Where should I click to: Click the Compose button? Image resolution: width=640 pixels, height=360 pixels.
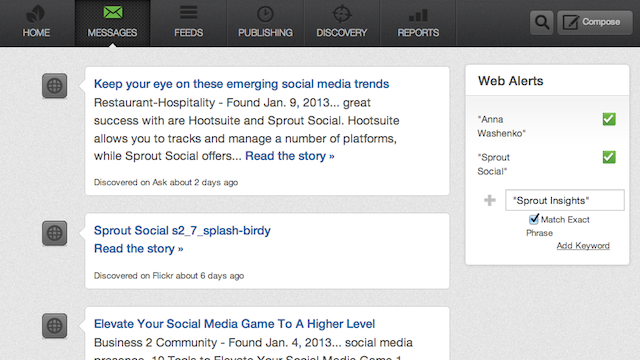click(x=595, y=22)
